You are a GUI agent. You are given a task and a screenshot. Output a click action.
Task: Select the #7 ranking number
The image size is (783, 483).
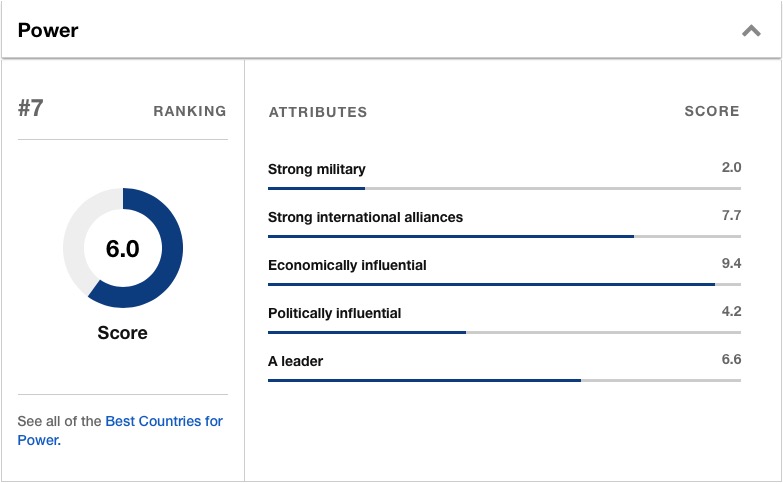click(30, 108)
